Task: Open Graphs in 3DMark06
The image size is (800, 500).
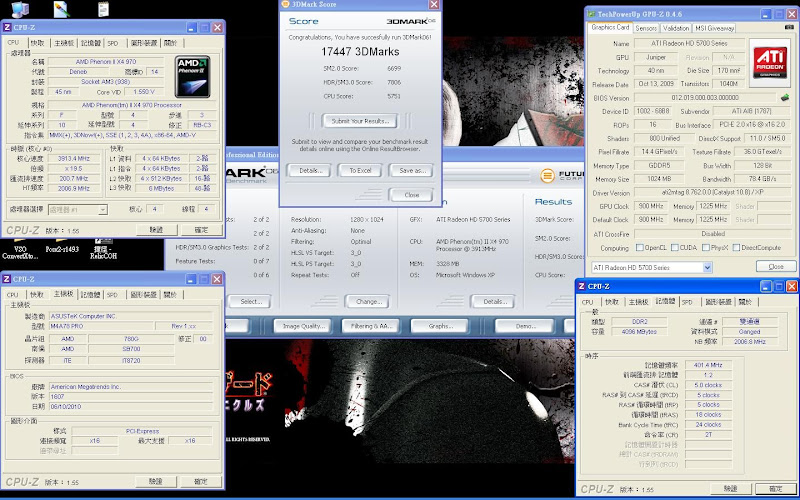Action: (439, 326)
